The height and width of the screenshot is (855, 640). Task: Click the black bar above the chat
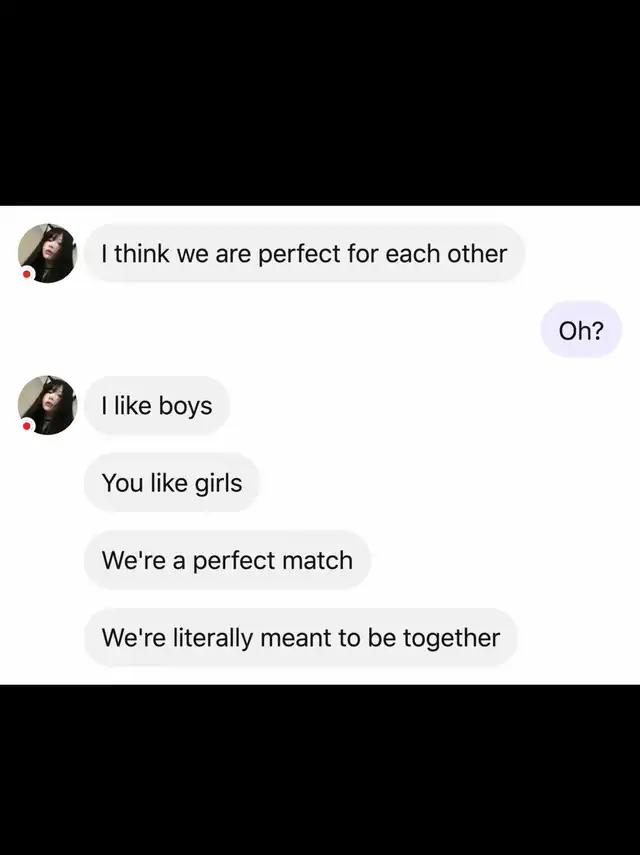(x=320, y=103)
